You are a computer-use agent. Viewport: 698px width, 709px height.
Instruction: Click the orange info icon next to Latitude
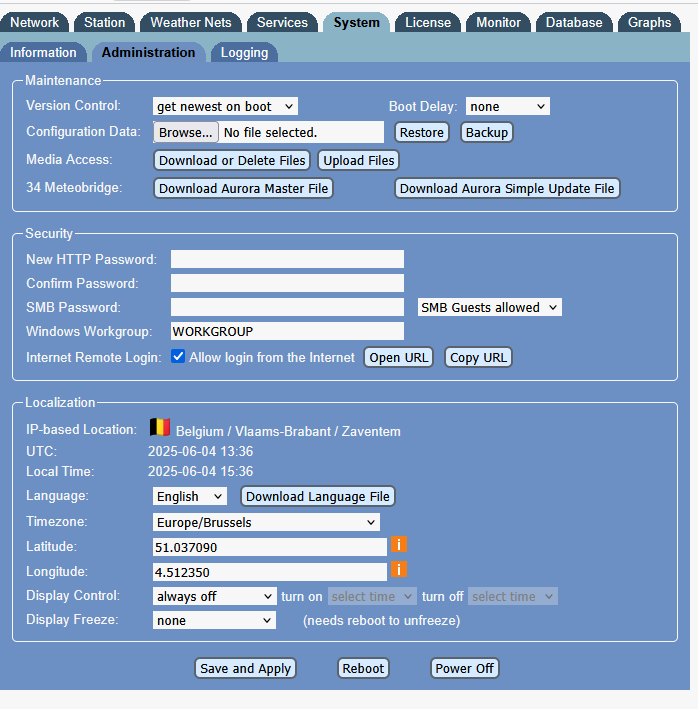(399, 545)
